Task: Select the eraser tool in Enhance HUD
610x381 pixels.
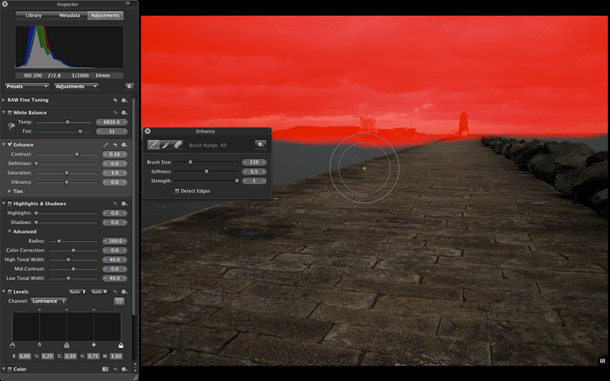Action: pyautogui.click(x=177, y=145)
